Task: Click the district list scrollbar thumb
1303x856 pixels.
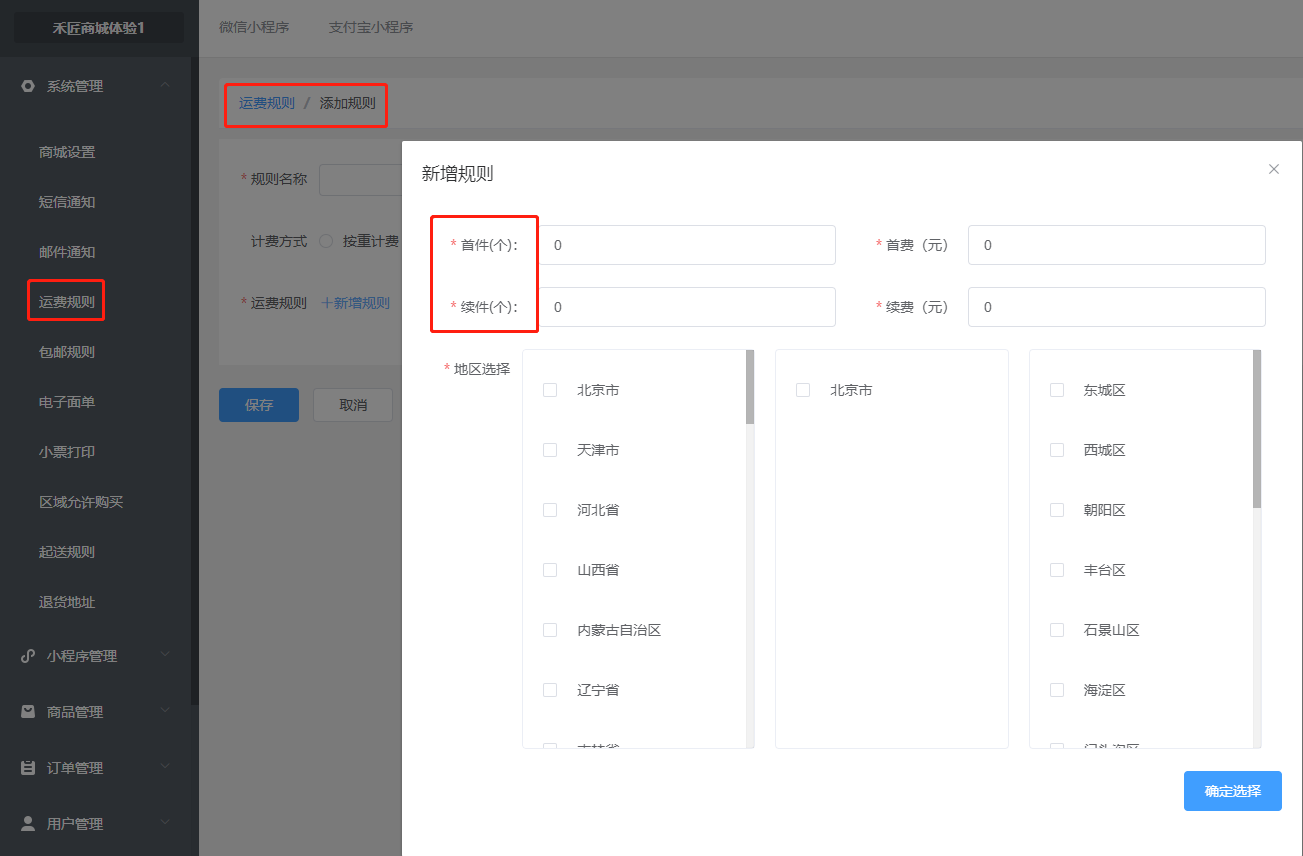Action: 1257,428
